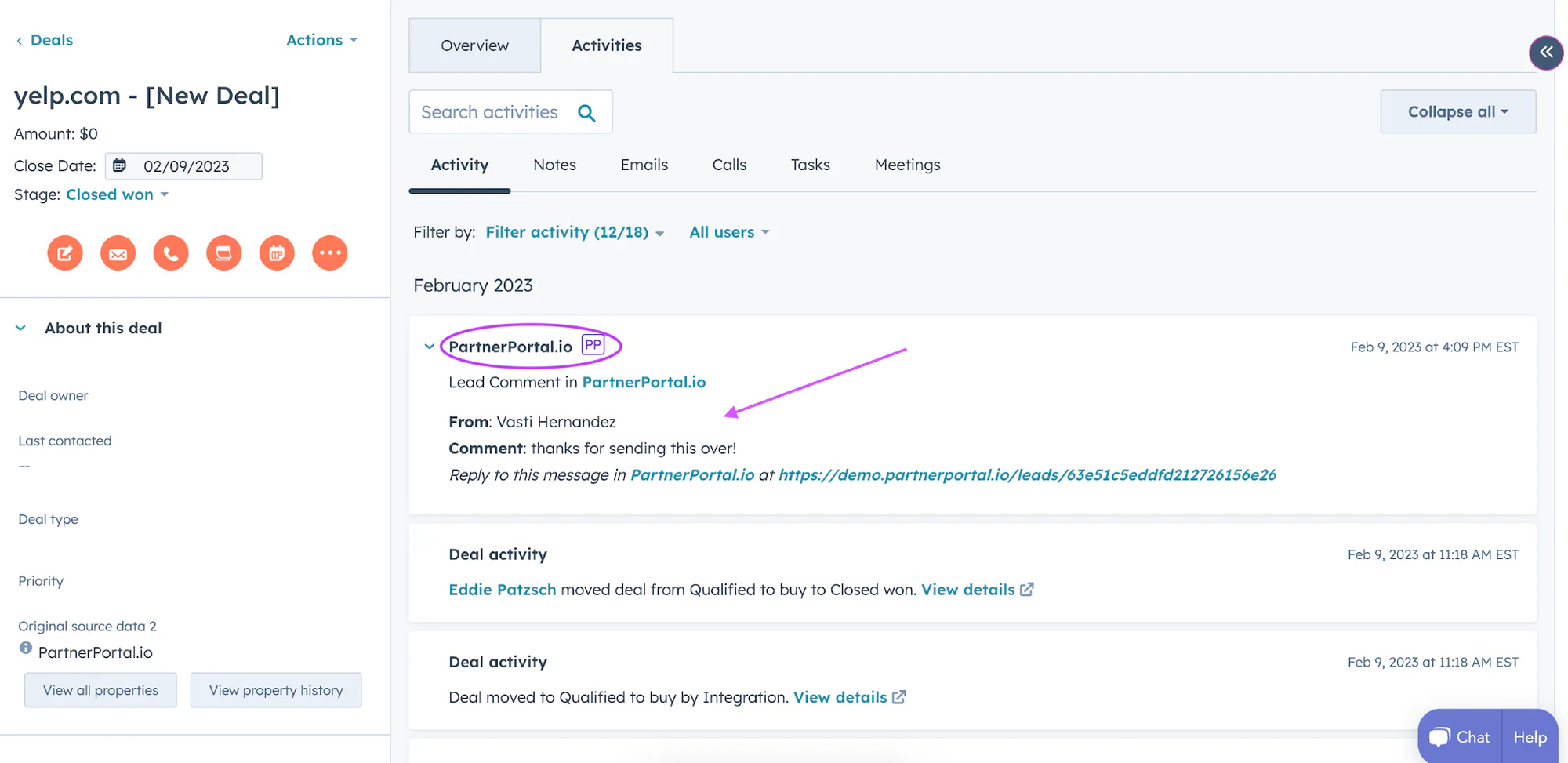Open View details for Integration activity
This screenshot has height=763, width=1568.
pyautogui.click(x=840, y=697)
